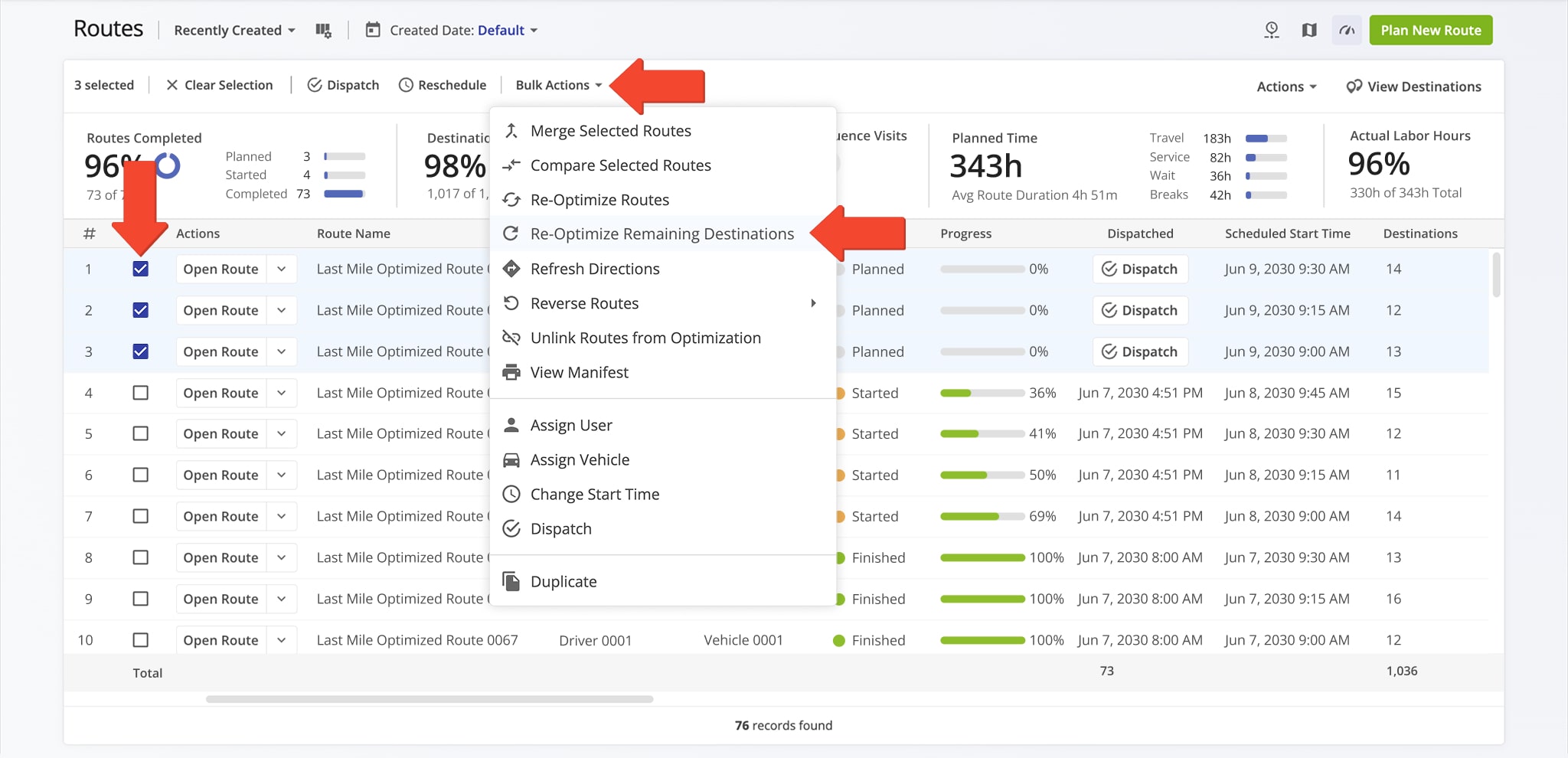
Task: Open the Actions dropdown at top right
Action: [1286, 87]
